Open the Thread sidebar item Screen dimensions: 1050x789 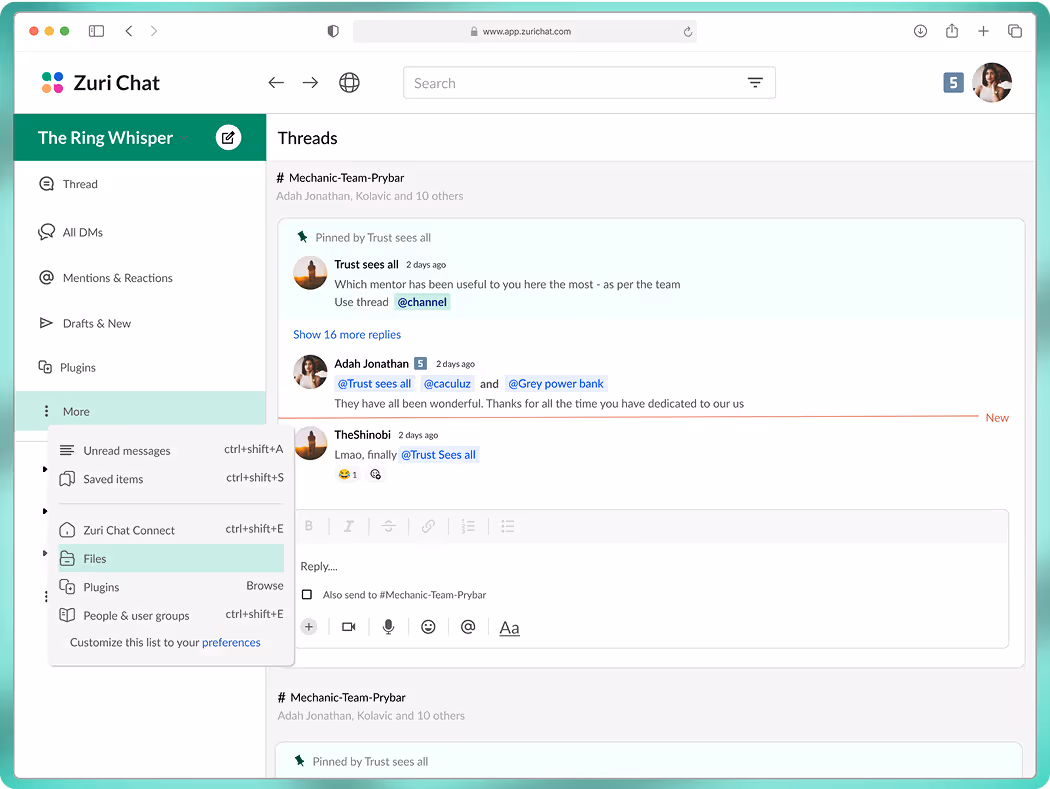pos(139,184)
